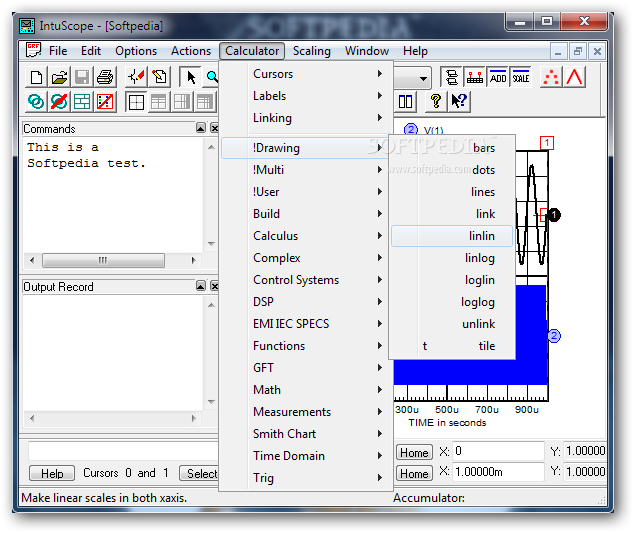Image resolution: width=634 pixels, height=533 pixels.
Task: Collapse the Commands panel
Action: [201, 128]
